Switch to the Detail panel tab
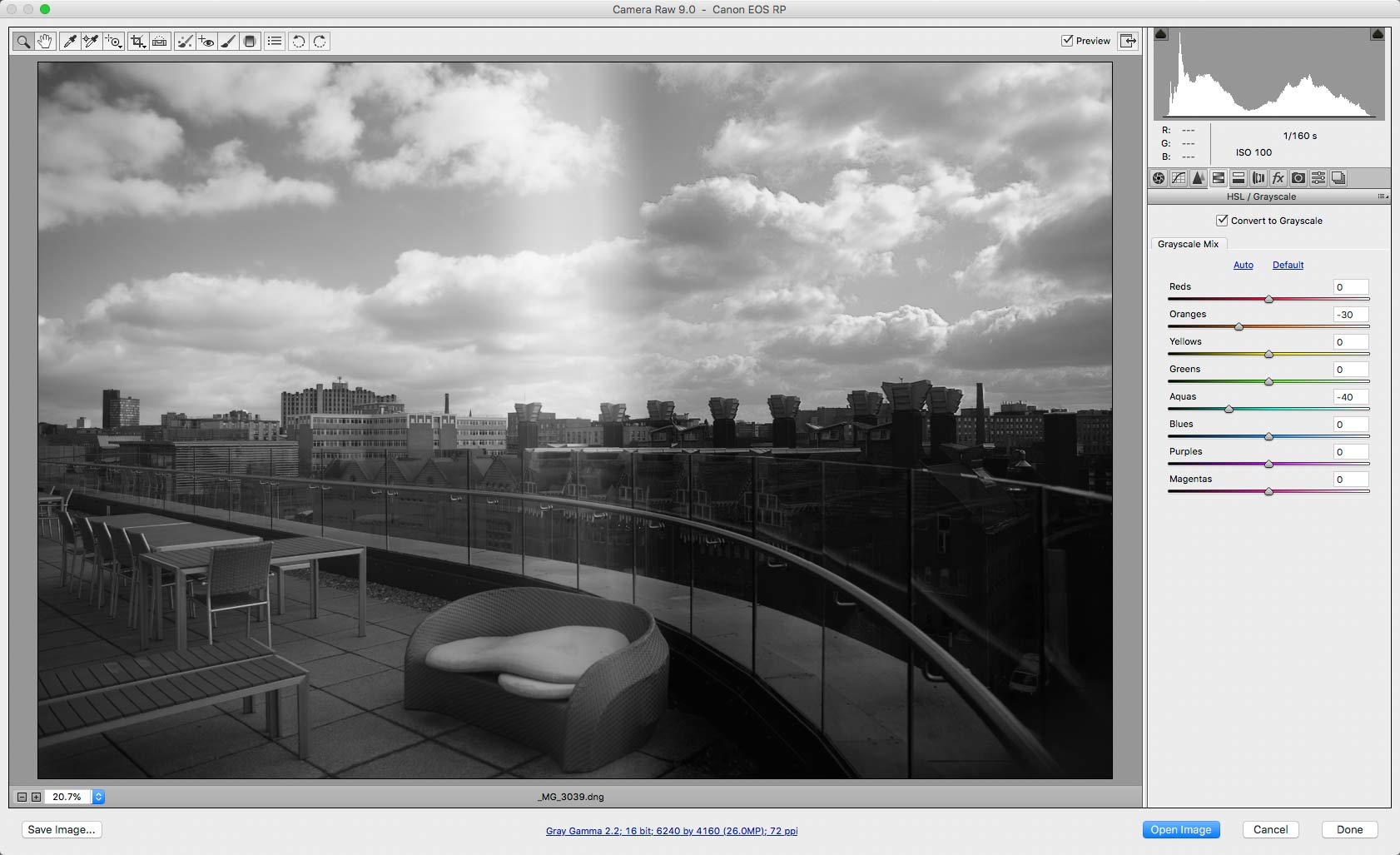This screenshot has height=855, width=1400. 1199,177
